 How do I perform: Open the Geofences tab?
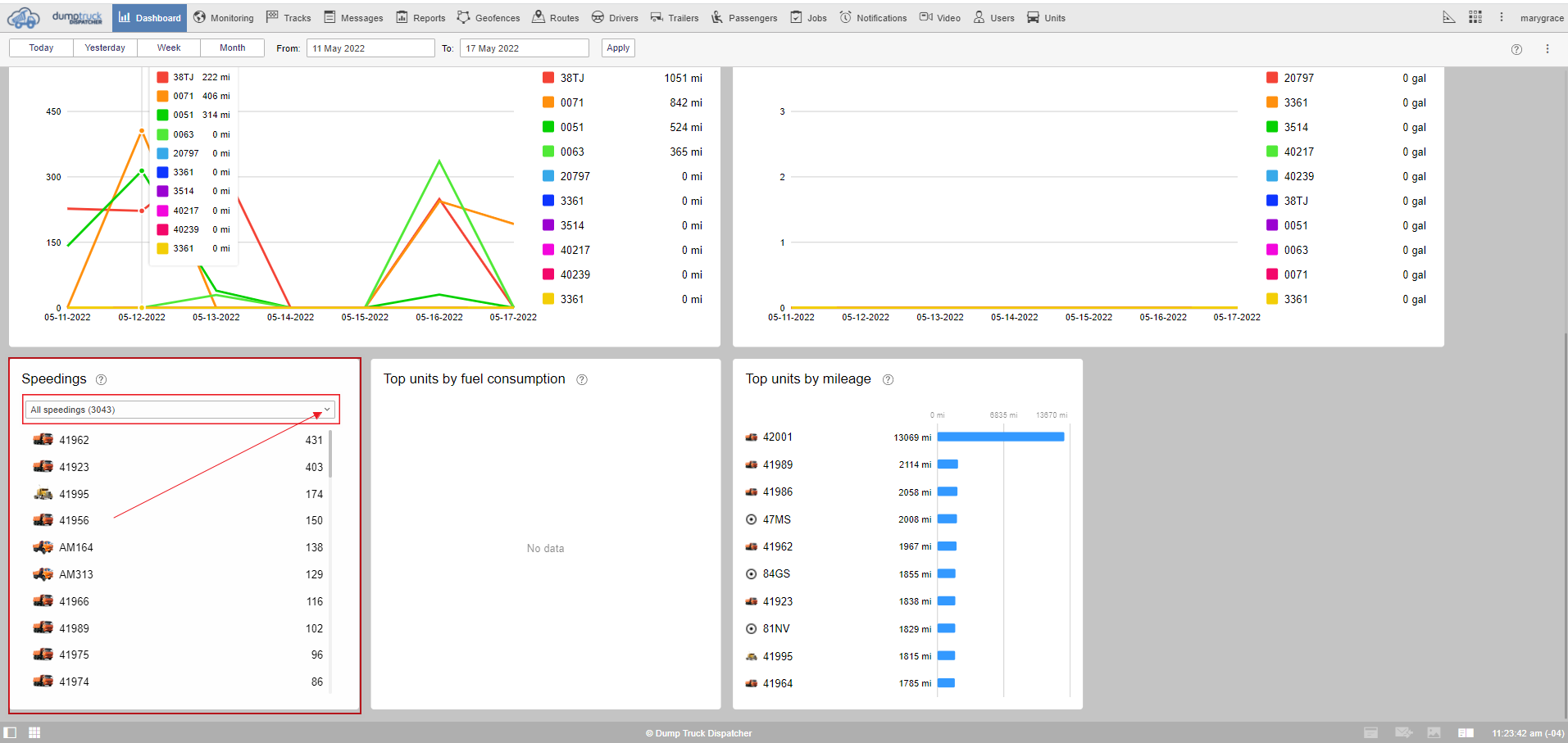tap(489, 18)
